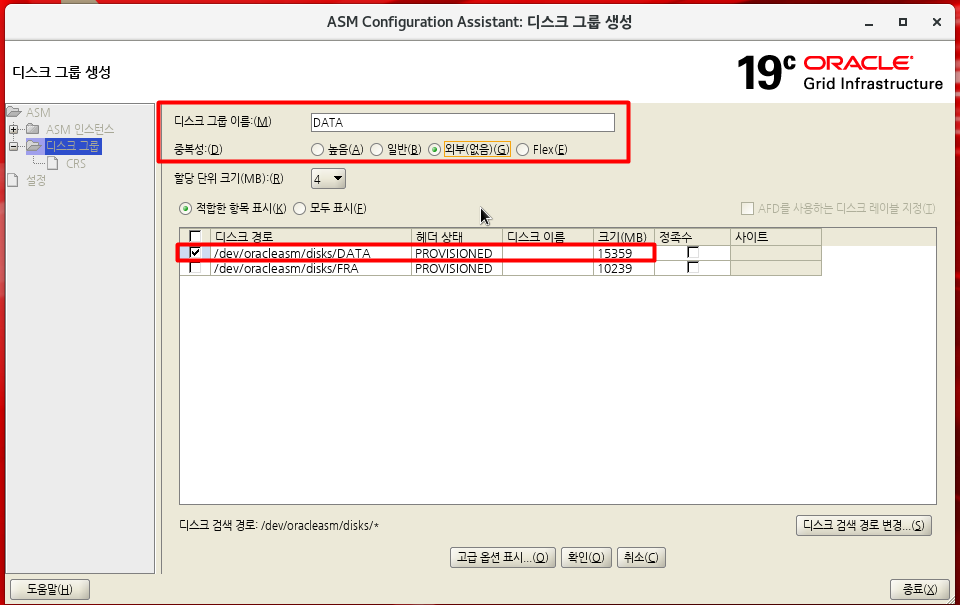Collapse the 디스크 그룹 tree node
This screenshot has width=960, height=605.
coord(13,146)
